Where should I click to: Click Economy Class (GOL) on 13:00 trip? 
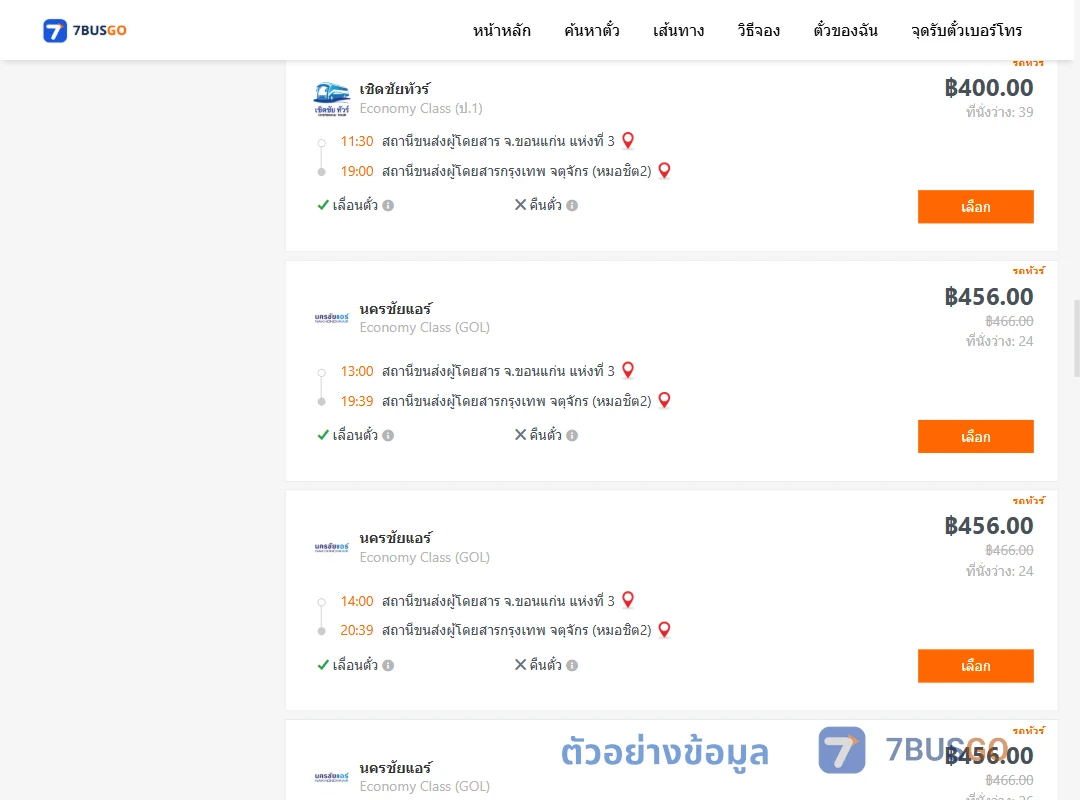point(424,328)
